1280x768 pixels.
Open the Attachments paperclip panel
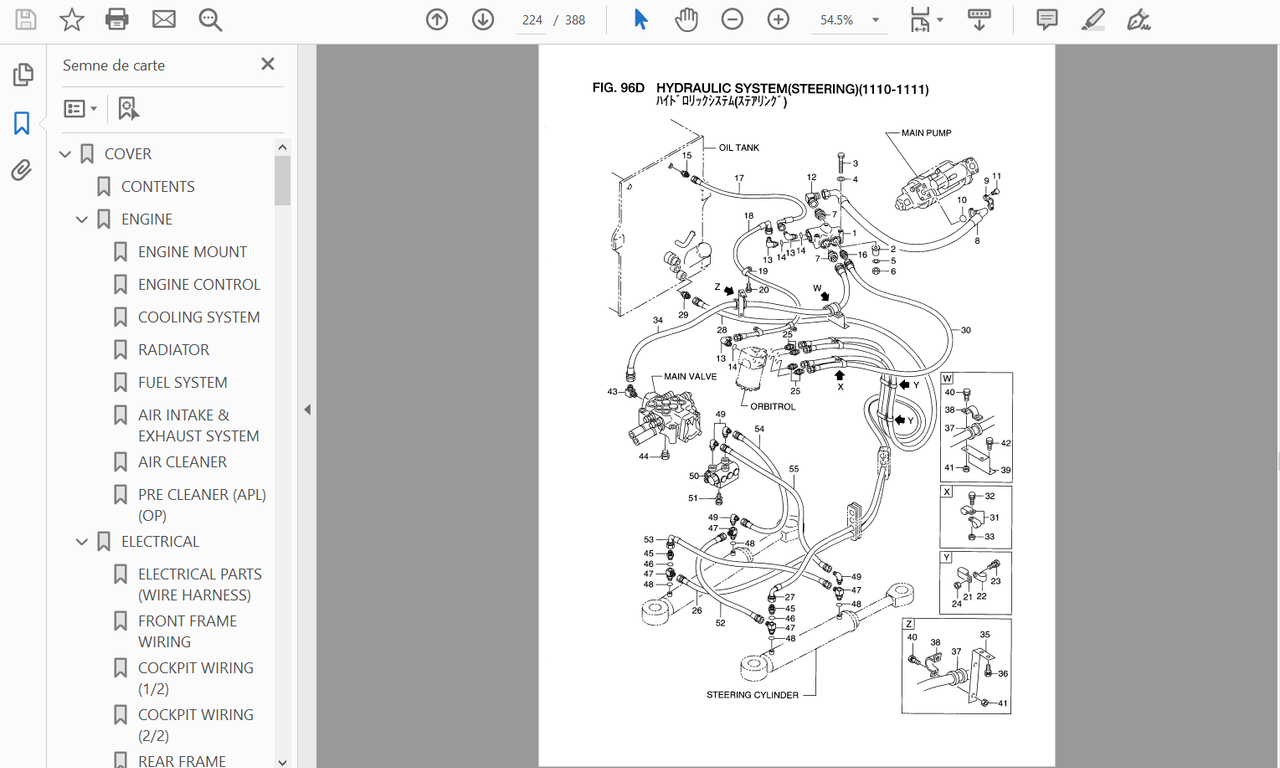22,170
